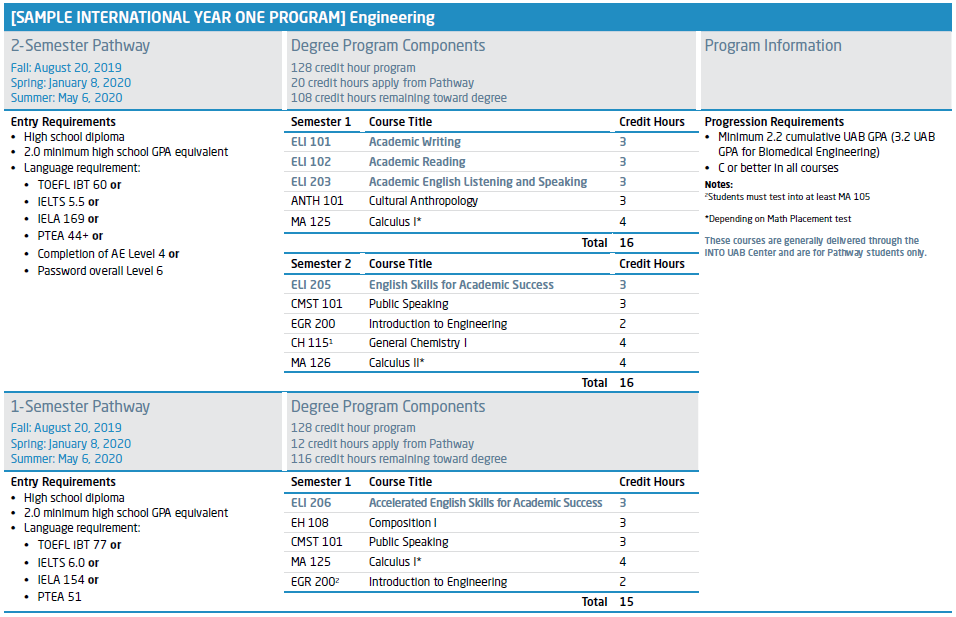Click '12 credit hours apply from Pathway'

[382, 444]
